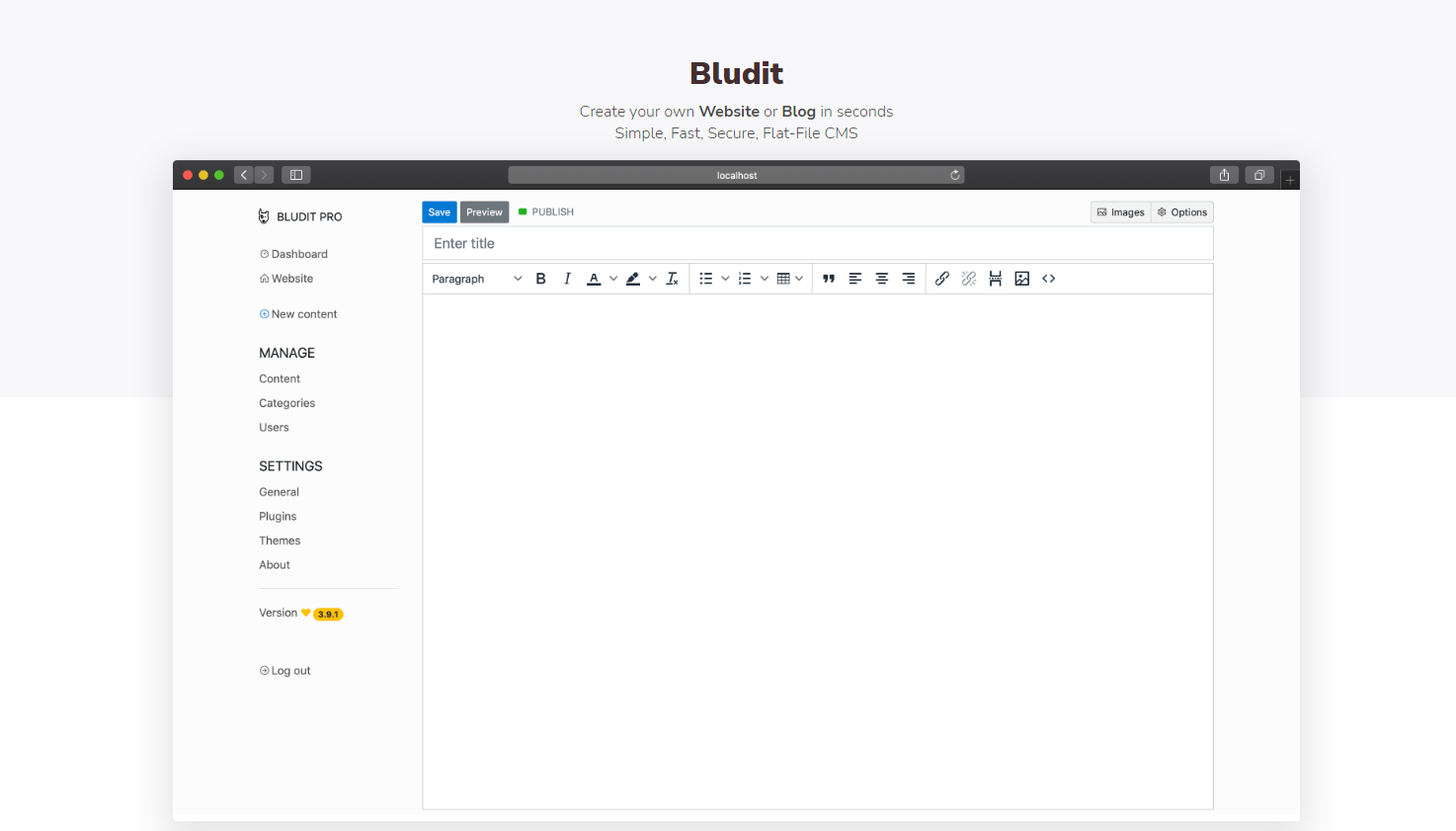Toggle bold formatting in the editor toolbar
This screenshot has width=1456, height=831.
click(x=540, y=279)
